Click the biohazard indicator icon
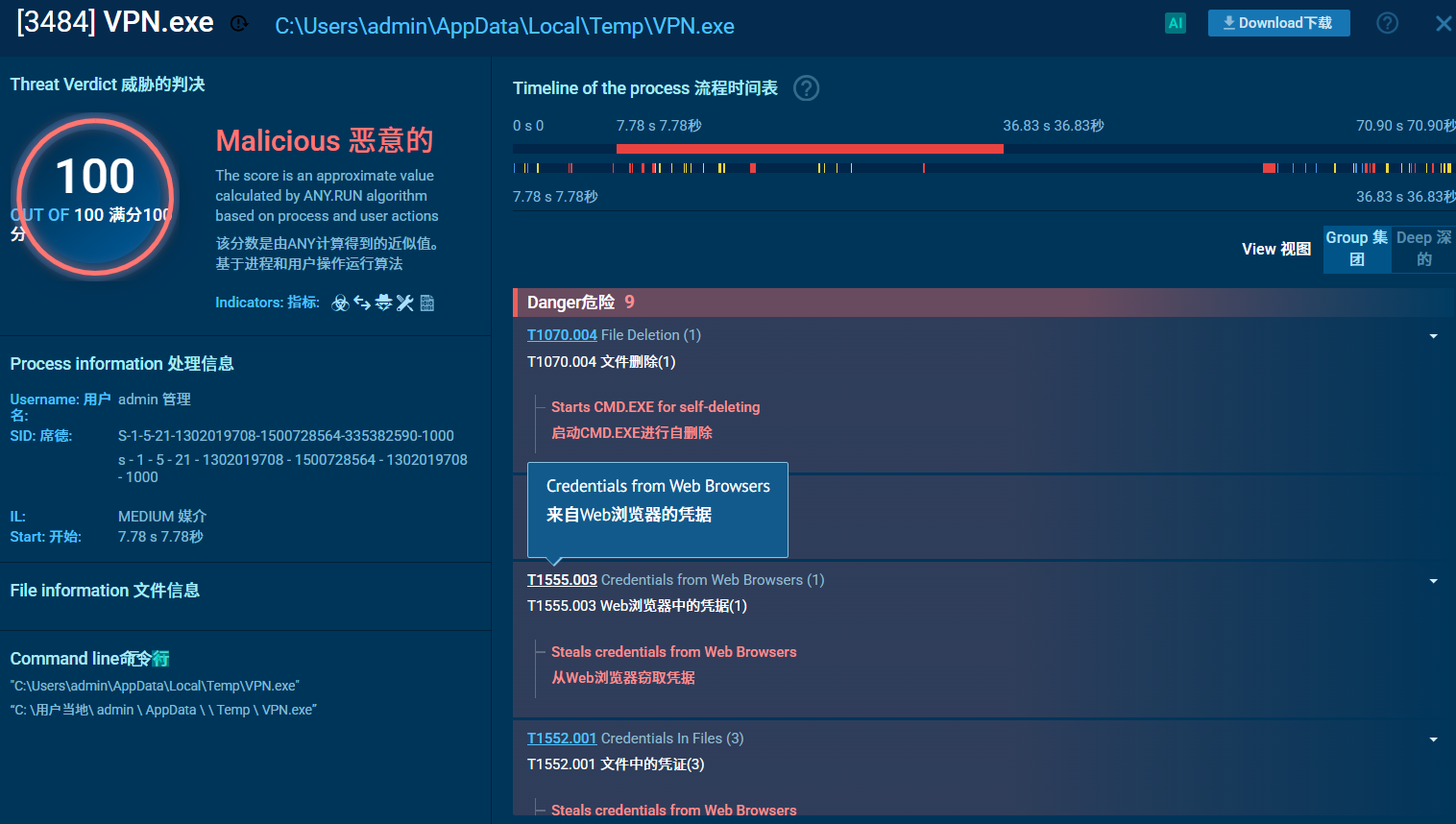The image size is (1456, 824). click(x=340, y=303)
